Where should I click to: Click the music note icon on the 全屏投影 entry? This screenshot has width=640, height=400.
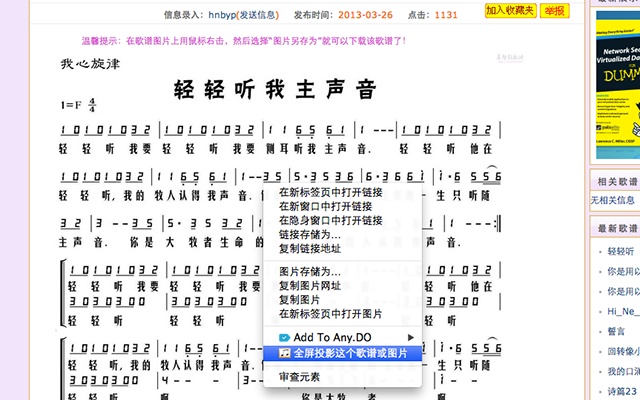(284, 353)
